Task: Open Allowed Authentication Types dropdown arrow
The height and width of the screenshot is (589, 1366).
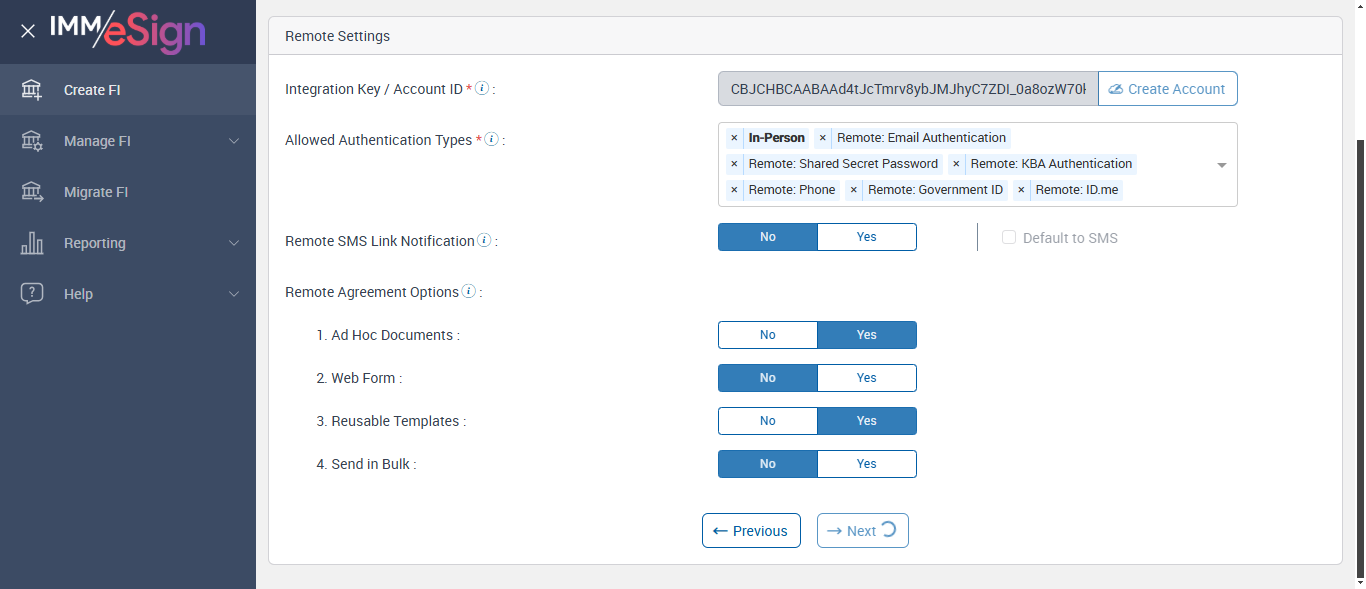Action: click(x=1221, y=165)
